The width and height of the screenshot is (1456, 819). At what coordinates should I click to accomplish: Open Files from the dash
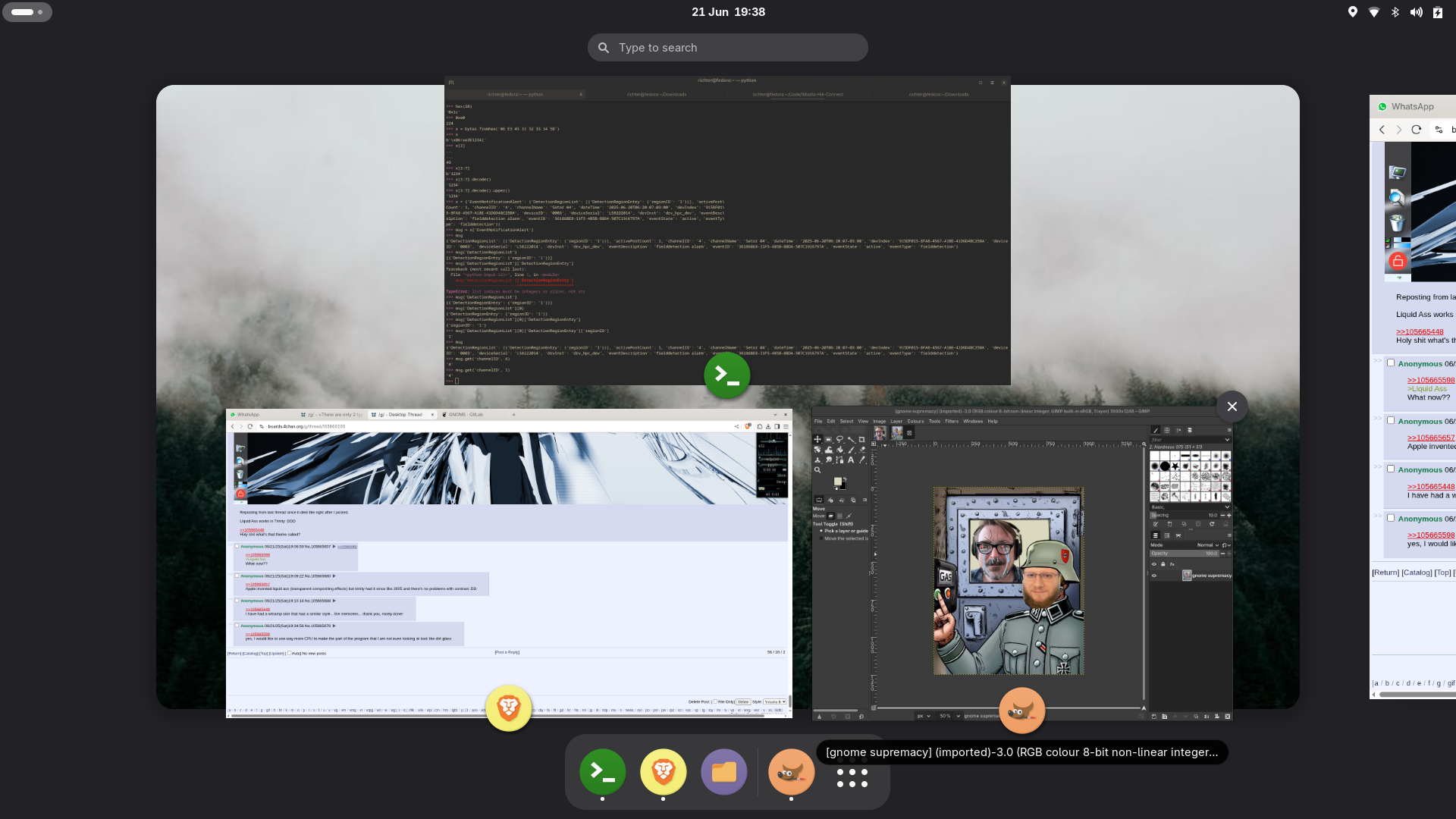coord(723,772)
